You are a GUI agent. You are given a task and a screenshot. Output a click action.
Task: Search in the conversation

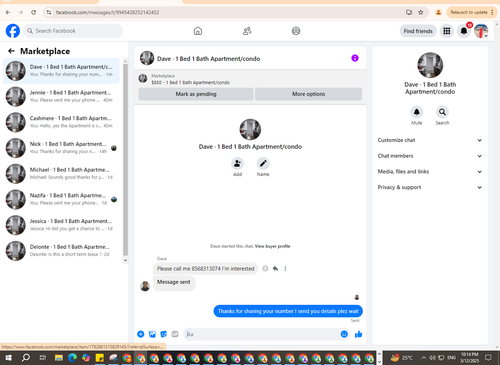442,112
